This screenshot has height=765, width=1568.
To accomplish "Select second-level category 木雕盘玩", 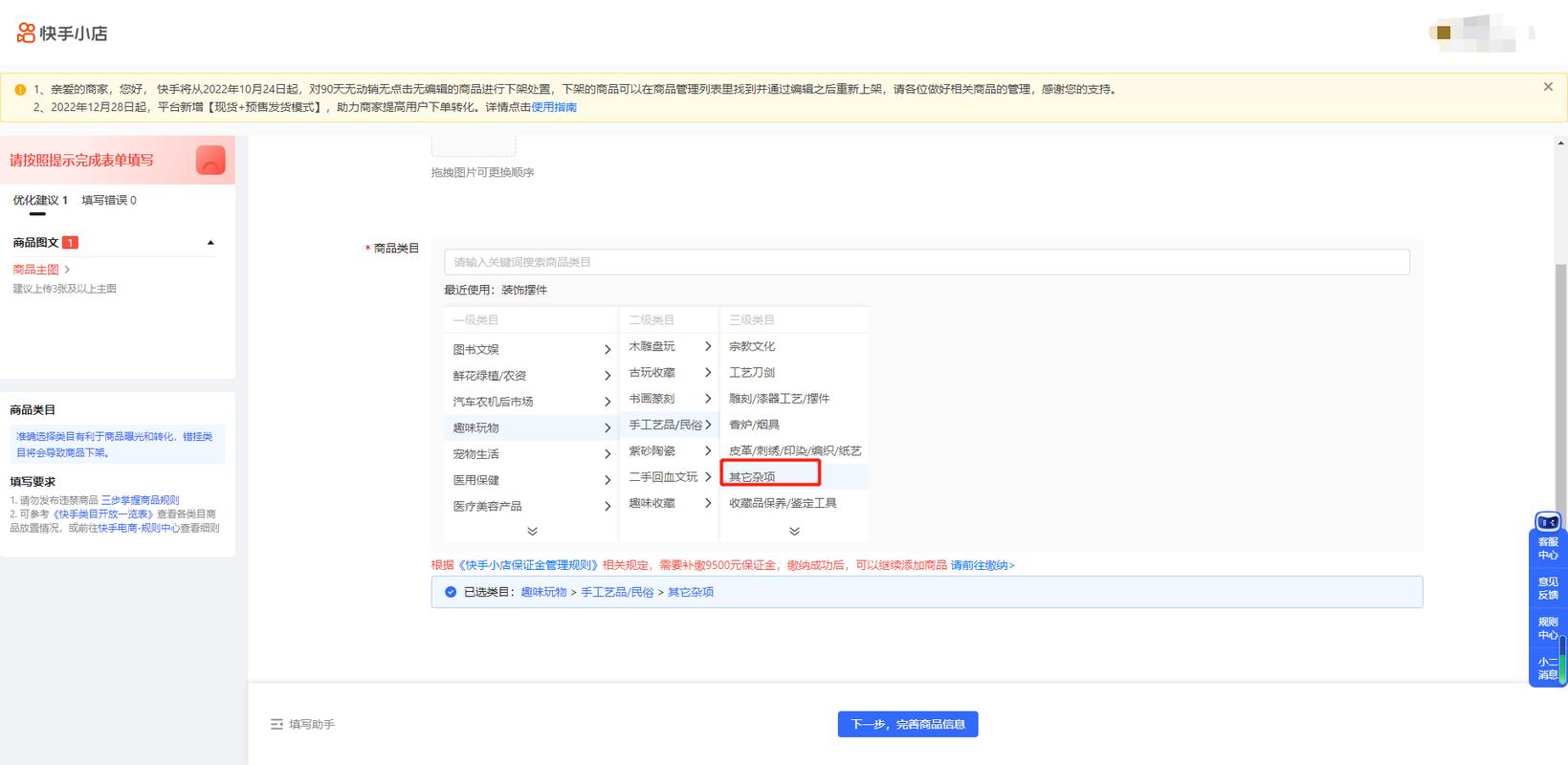I will coord(651,346).
